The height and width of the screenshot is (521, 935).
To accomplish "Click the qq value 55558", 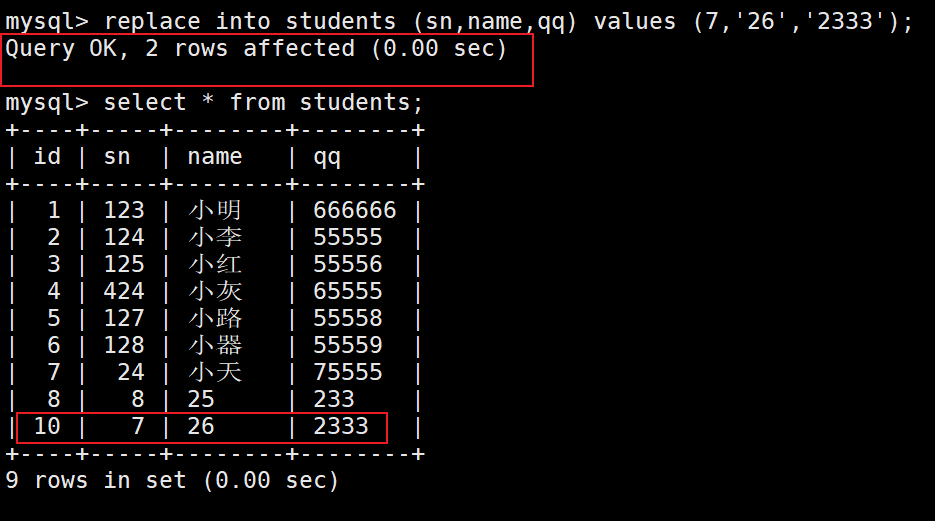I will [348, 318].
